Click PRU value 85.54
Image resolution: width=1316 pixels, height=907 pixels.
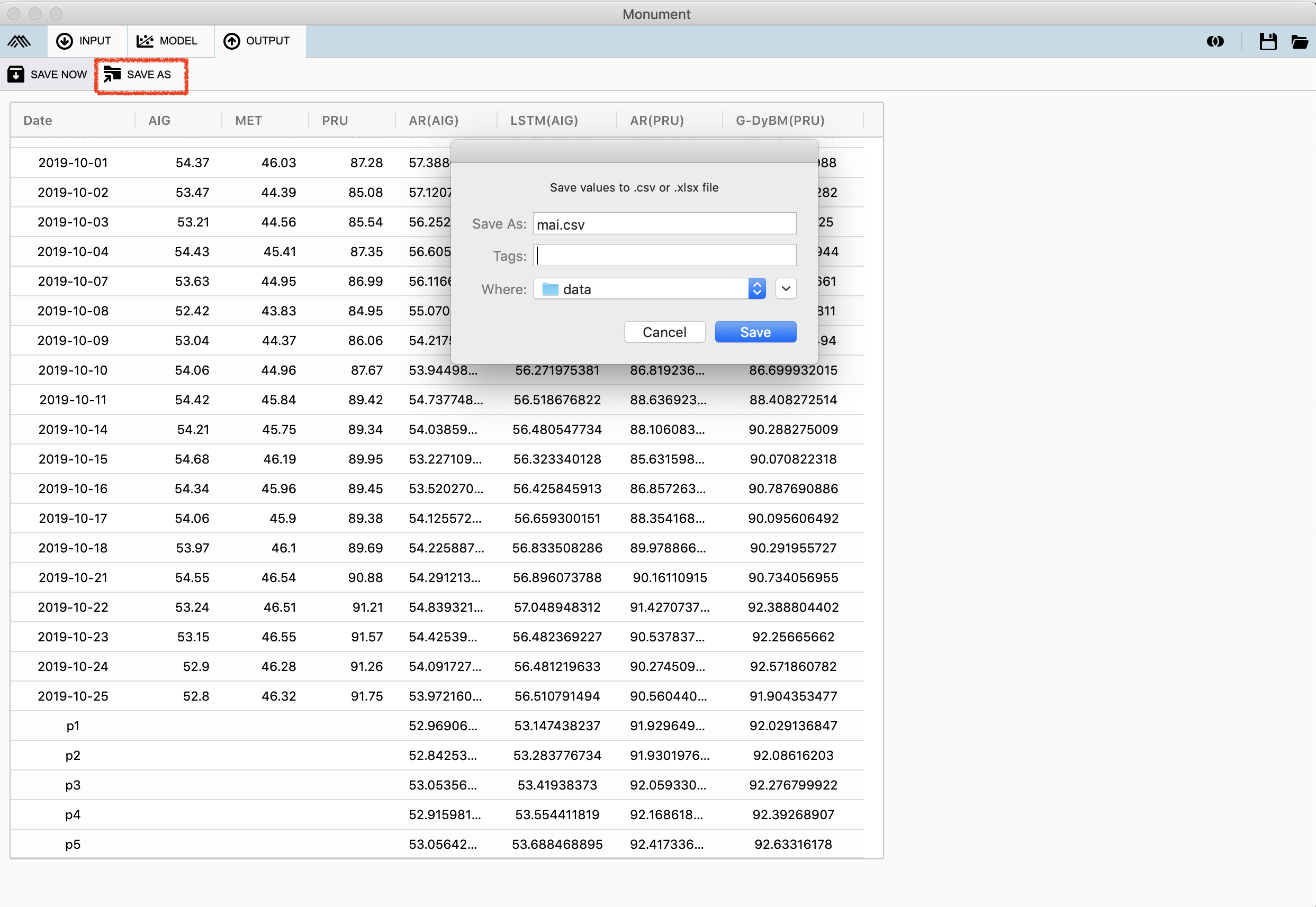click(365, 222)
